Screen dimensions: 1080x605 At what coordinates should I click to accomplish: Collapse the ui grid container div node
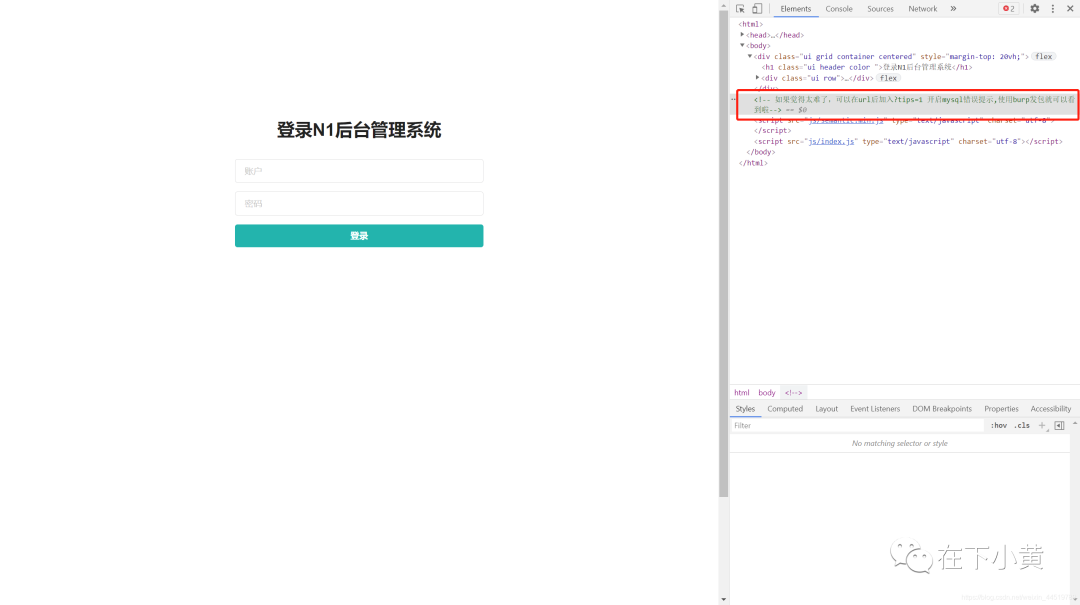click(750, 57)
